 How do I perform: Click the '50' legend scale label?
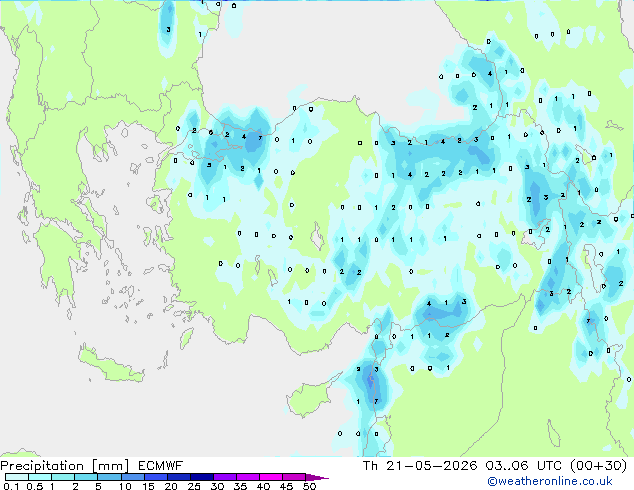pos(309,486)
